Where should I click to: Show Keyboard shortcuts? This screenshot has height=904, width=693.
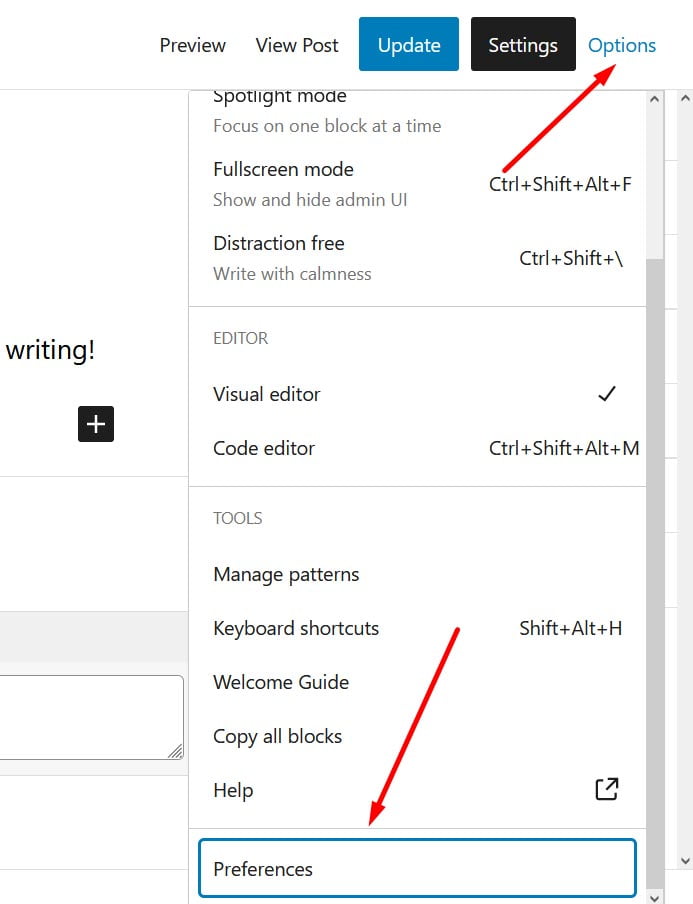(417, 628)
